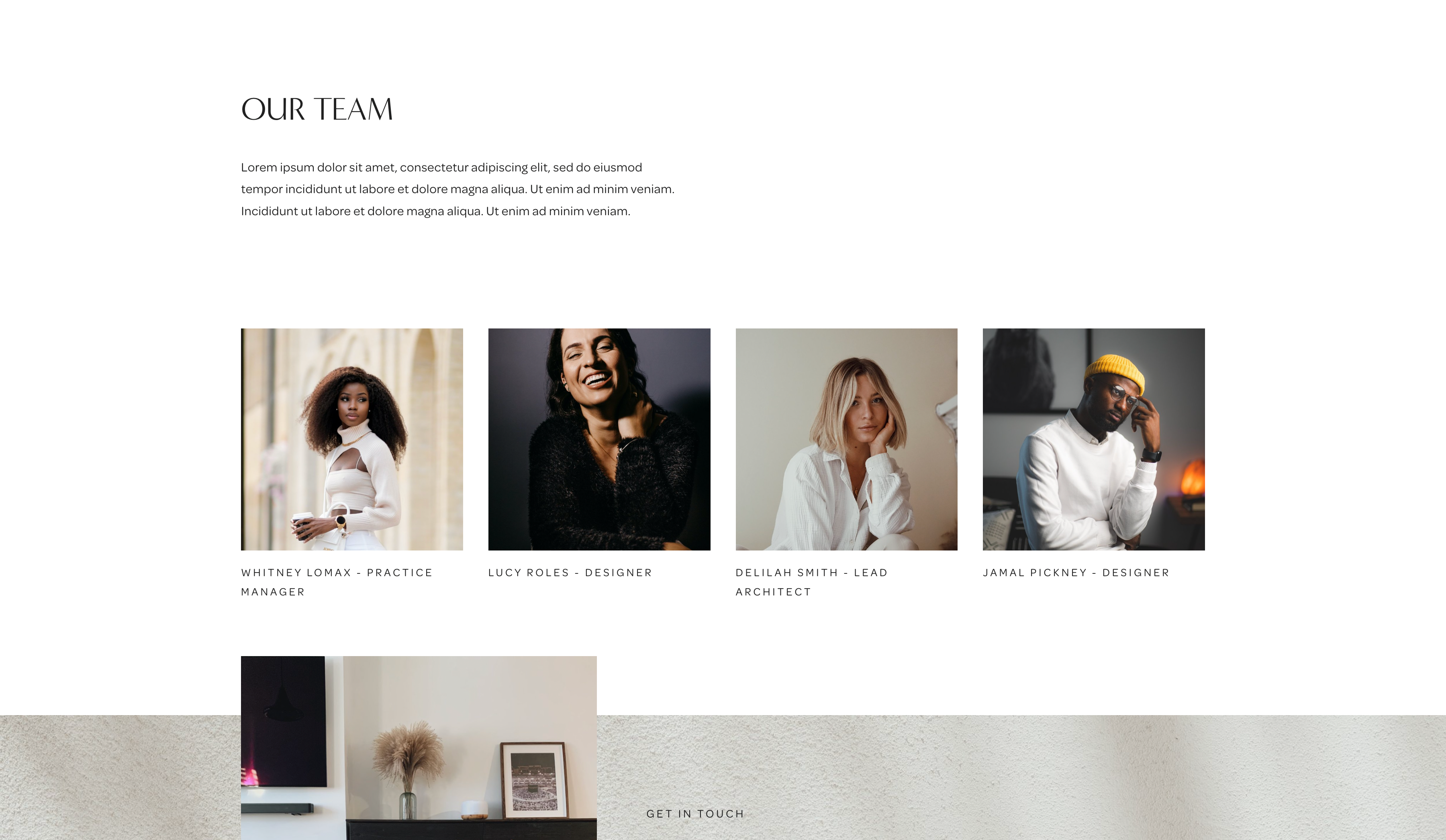Click Whitney Lomax's team photo
Image resolution: width=1446 pixels, height=840 pixels.
click(352, 440)
